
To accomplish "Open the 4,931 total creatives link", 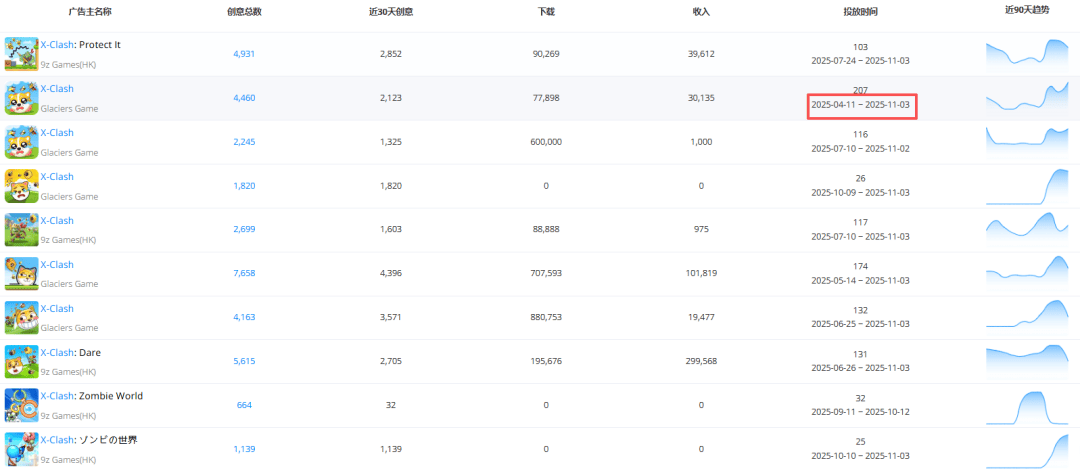I will (x=244, y=54).
